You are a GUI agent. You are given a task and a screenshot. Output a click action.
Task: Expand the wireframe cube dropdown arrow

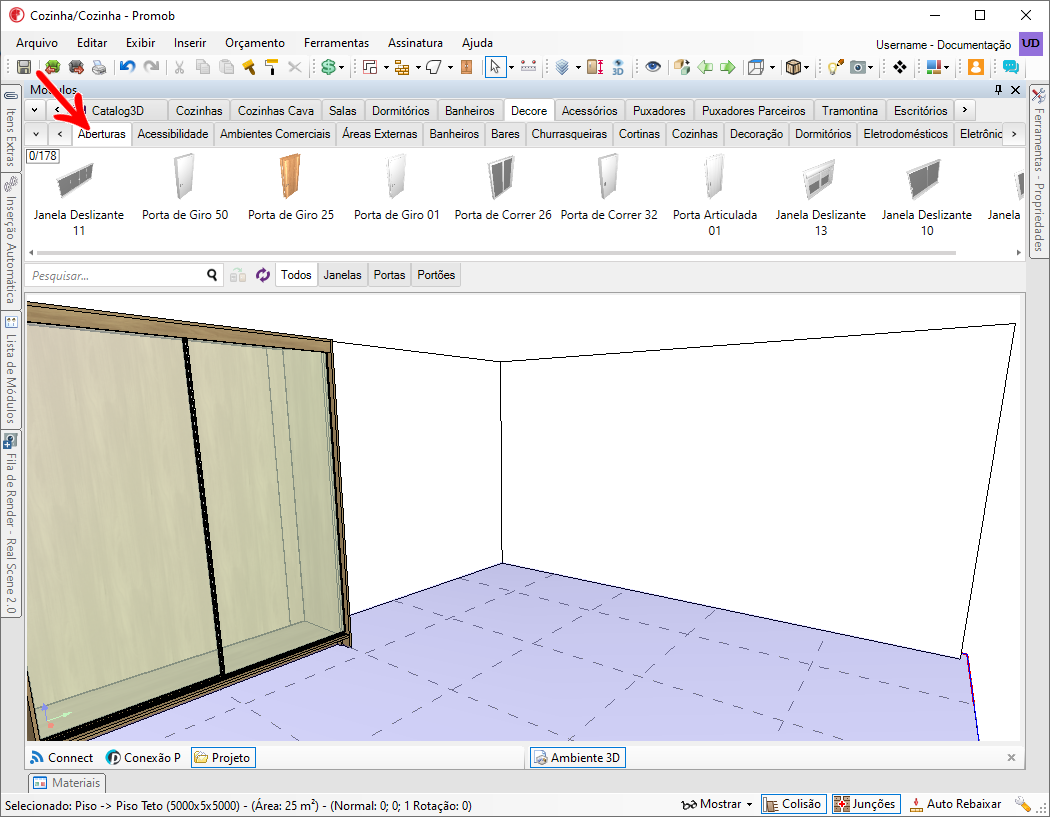point(772,67)
